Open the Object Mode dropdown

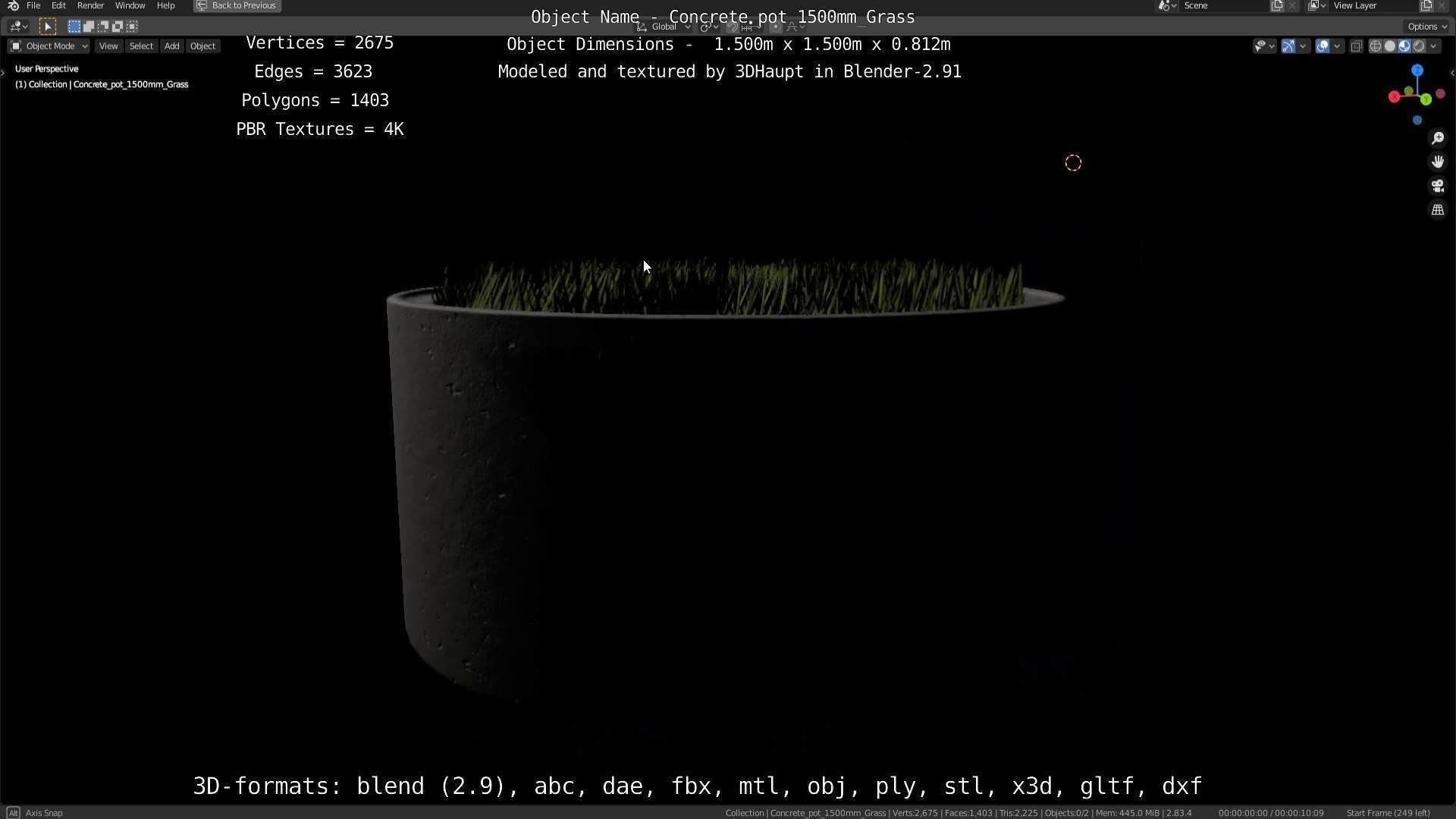click(x=49, y=46)
